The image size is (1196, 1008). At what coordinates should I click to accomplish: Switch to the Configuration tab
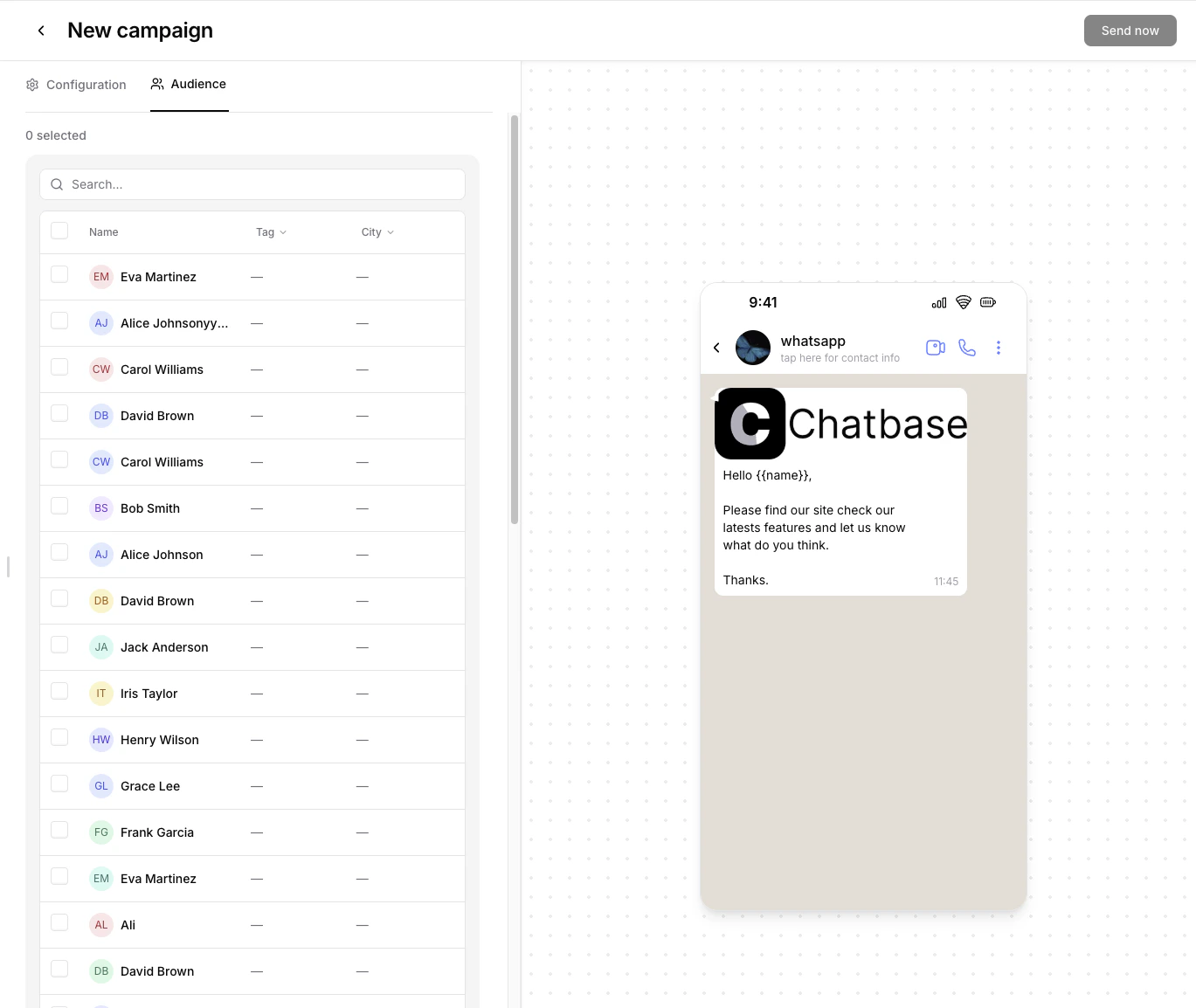76,85
